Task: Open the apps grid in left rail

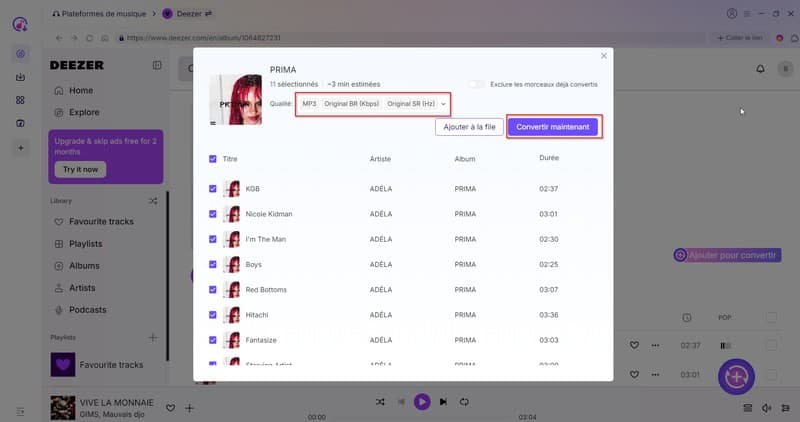Action: (x=20, y=100)
